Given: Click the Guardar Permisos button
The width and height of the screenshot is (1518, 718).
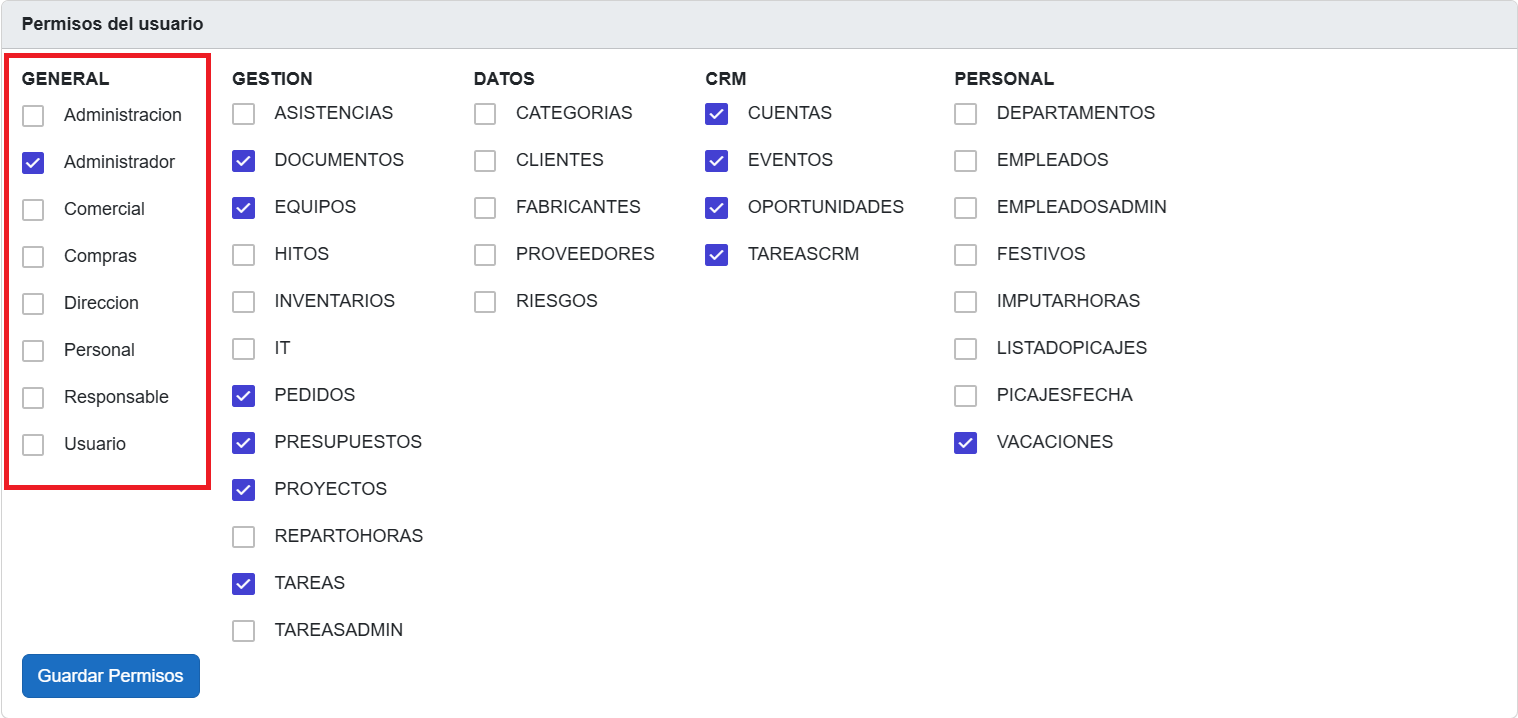Looking at the screenshot, I should 110,676.
